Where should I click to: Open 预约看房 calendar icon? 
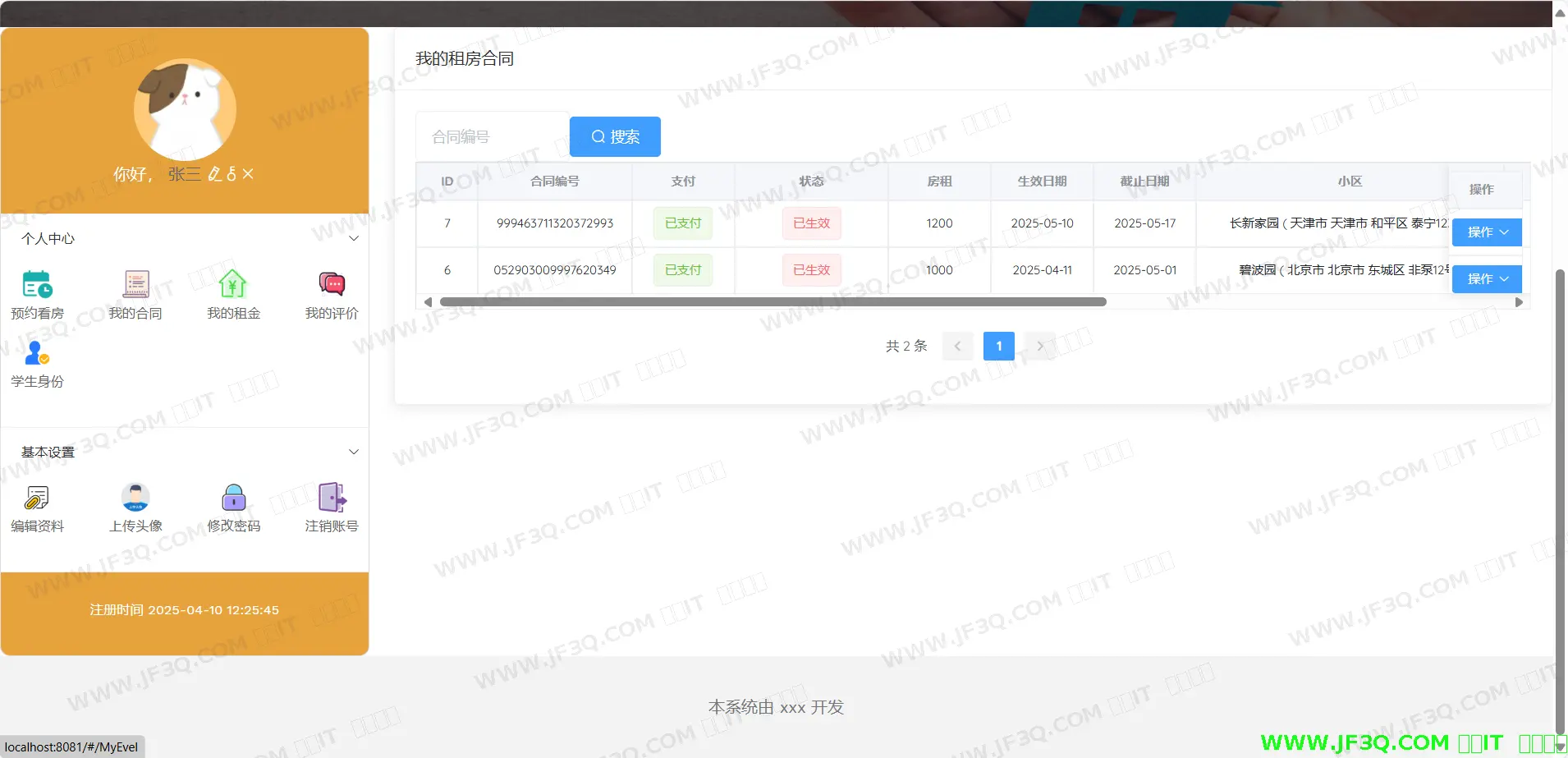coord(37,284)
